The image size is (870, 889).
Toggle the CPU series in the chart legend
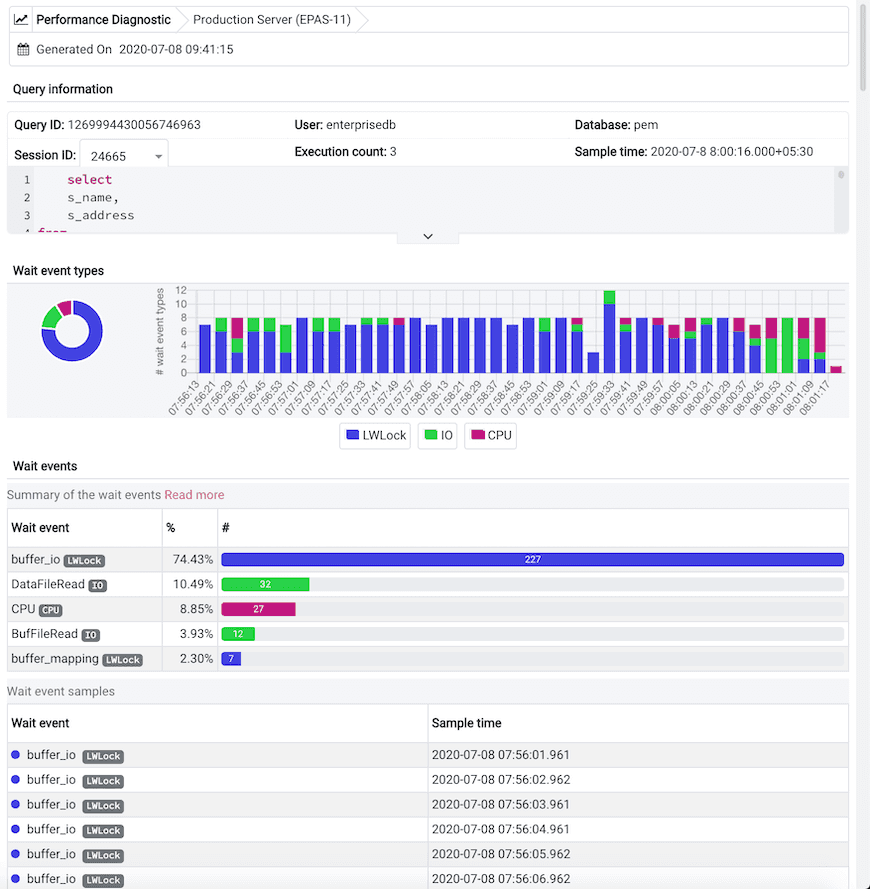point(490,435)
